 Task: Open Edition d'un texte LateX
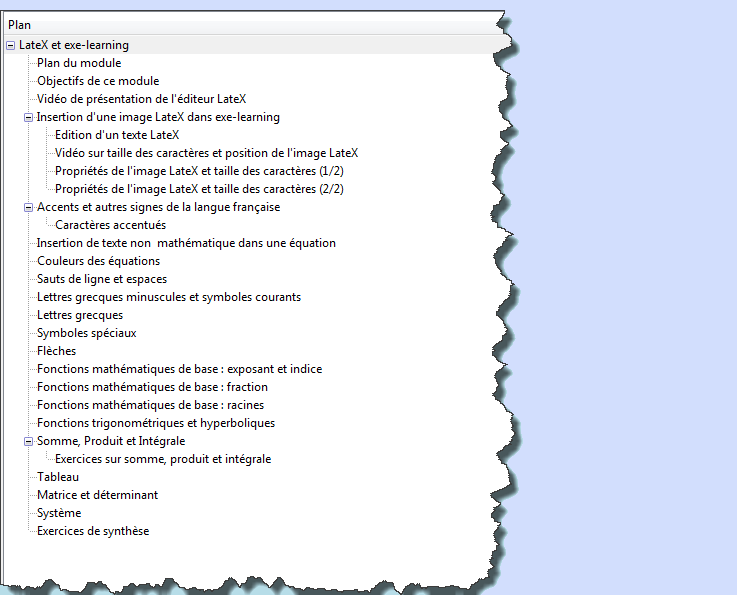coord(117,135)
